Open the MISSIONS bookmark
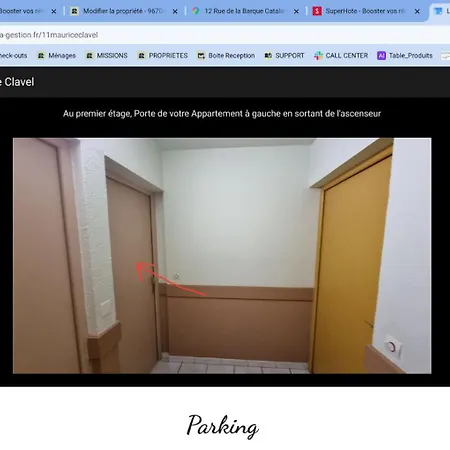Image resolution: width=450 pixels, height=450 pixels. pos(107,56)
